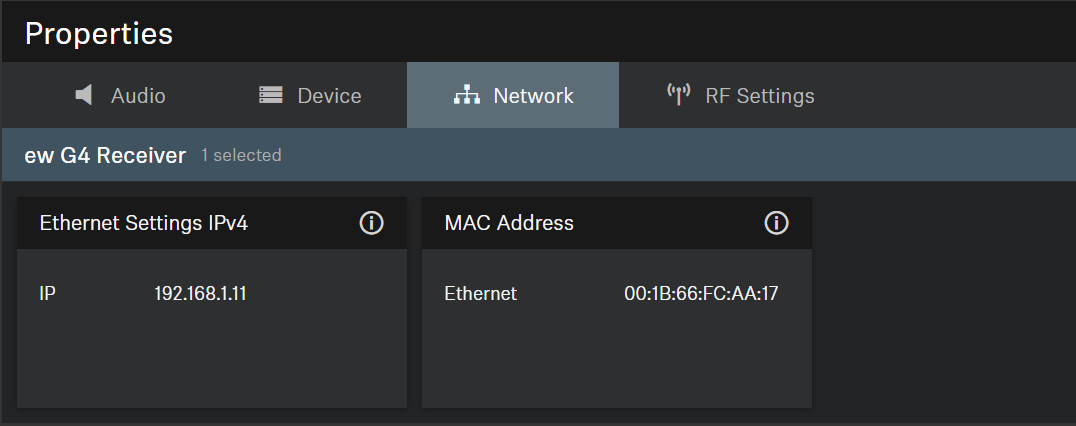
Task: Click the IP field label
Action: pos(47,294)
